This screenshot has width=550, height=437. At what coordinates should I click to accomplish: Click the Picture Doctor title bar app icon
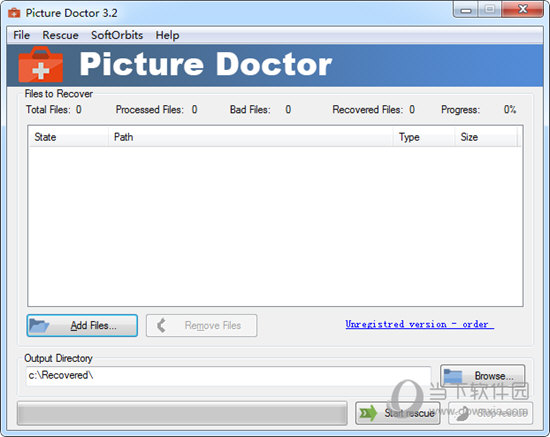click(14, 13)
